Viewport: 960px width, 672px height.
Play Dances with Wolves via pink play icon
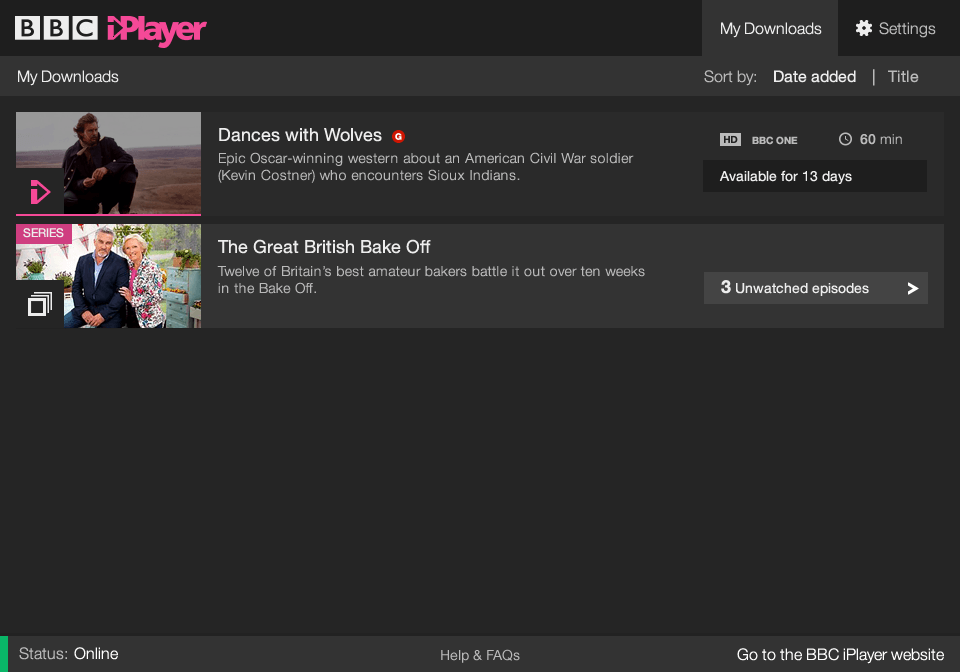[40, 192]
